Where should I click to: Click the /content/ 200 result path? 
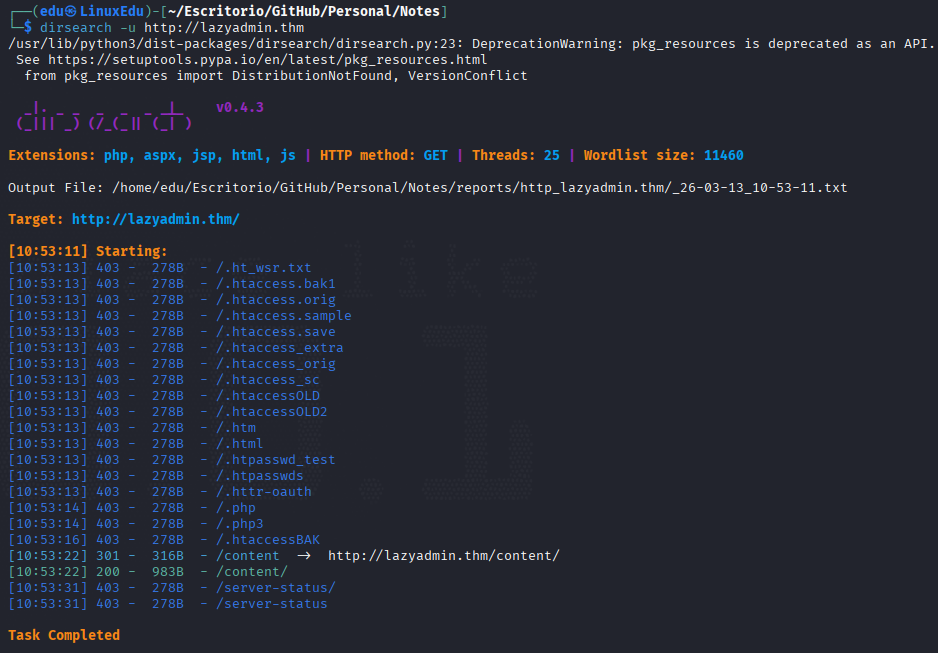pos(252,572)
